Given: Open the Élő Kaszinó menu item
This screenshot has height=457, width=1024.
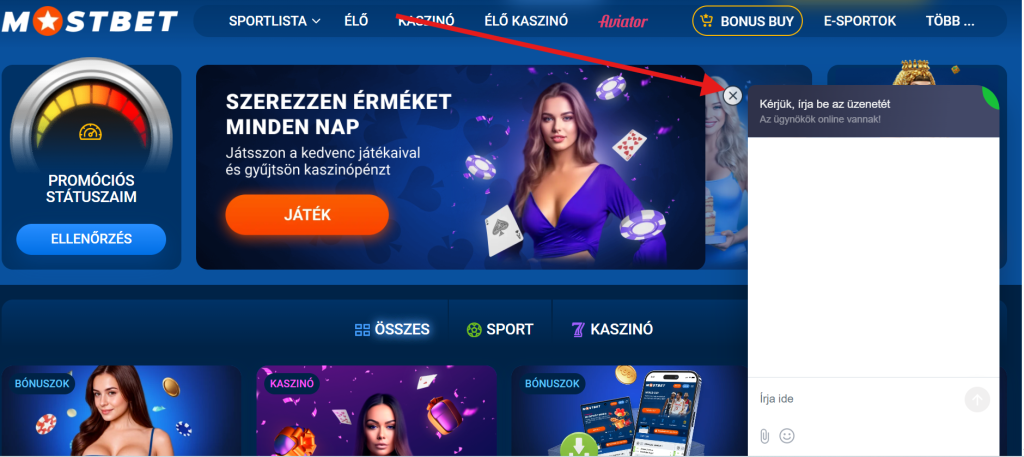Looking at the screenshot, I should pos(526,21).
